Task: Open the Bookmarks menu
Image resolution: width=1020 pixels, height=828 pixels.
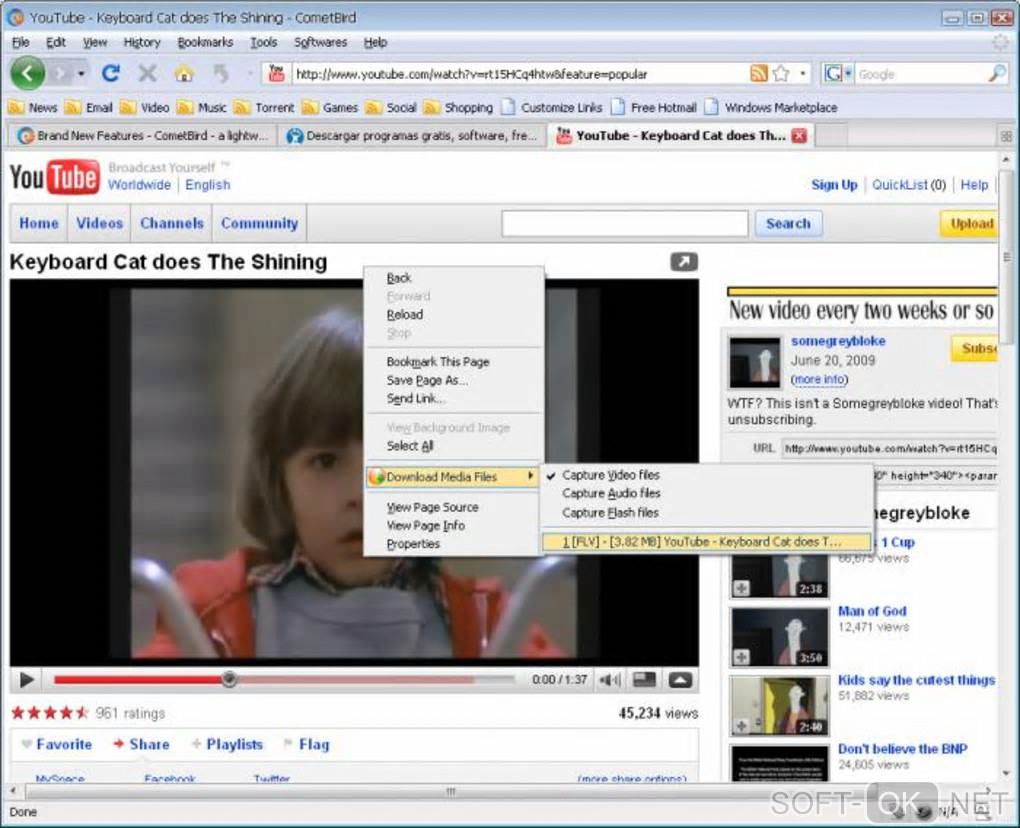Action: (205, 42)
